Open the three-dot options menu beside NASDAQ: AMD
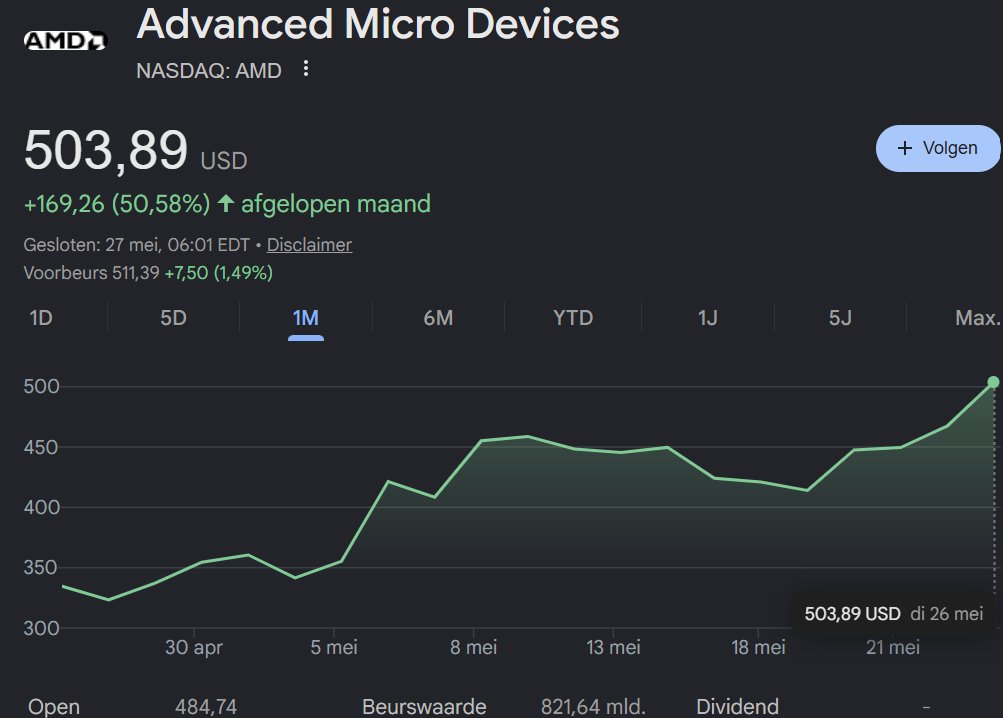Screen dimensions: 1003x718 (306, 68)
